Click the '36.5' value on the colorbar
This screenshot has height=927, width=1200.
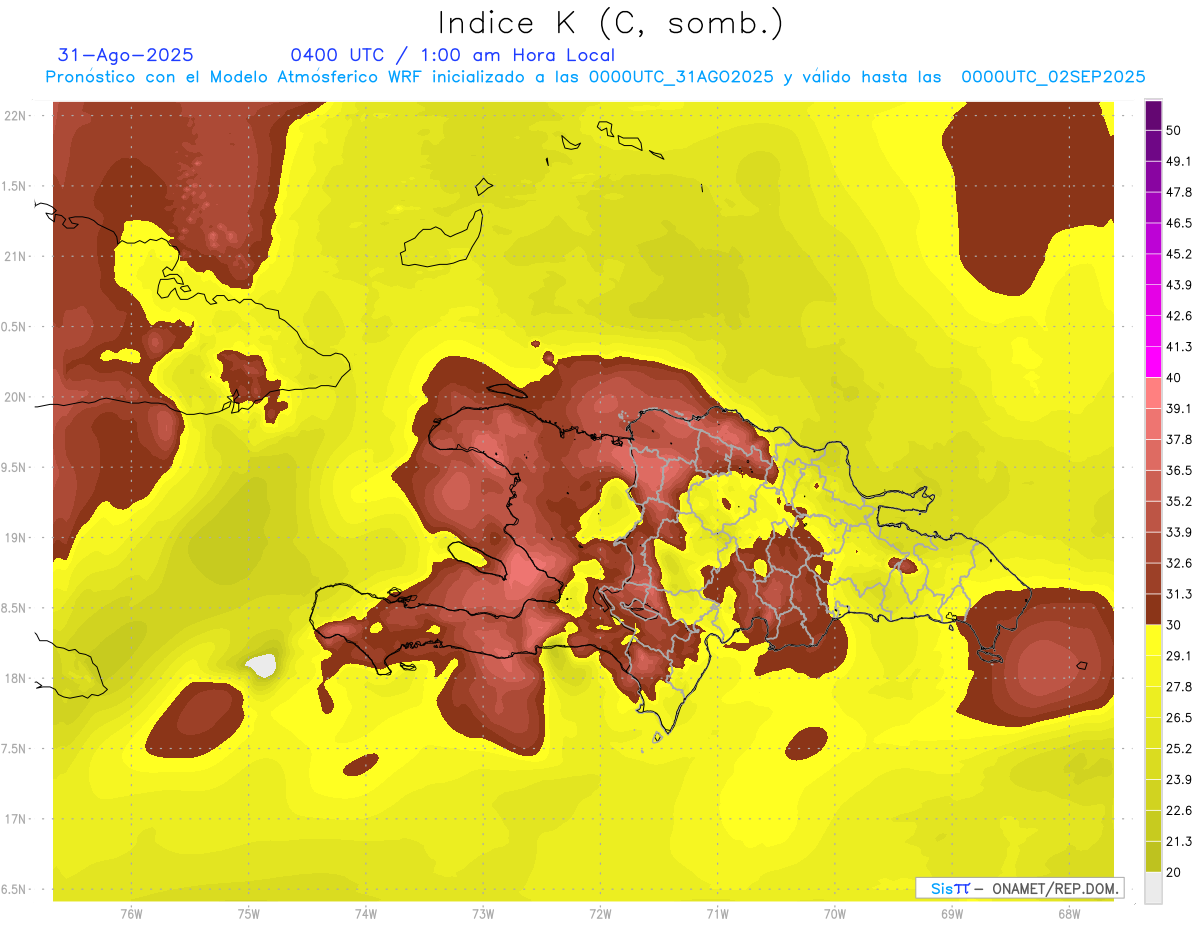coord(1179,470)
